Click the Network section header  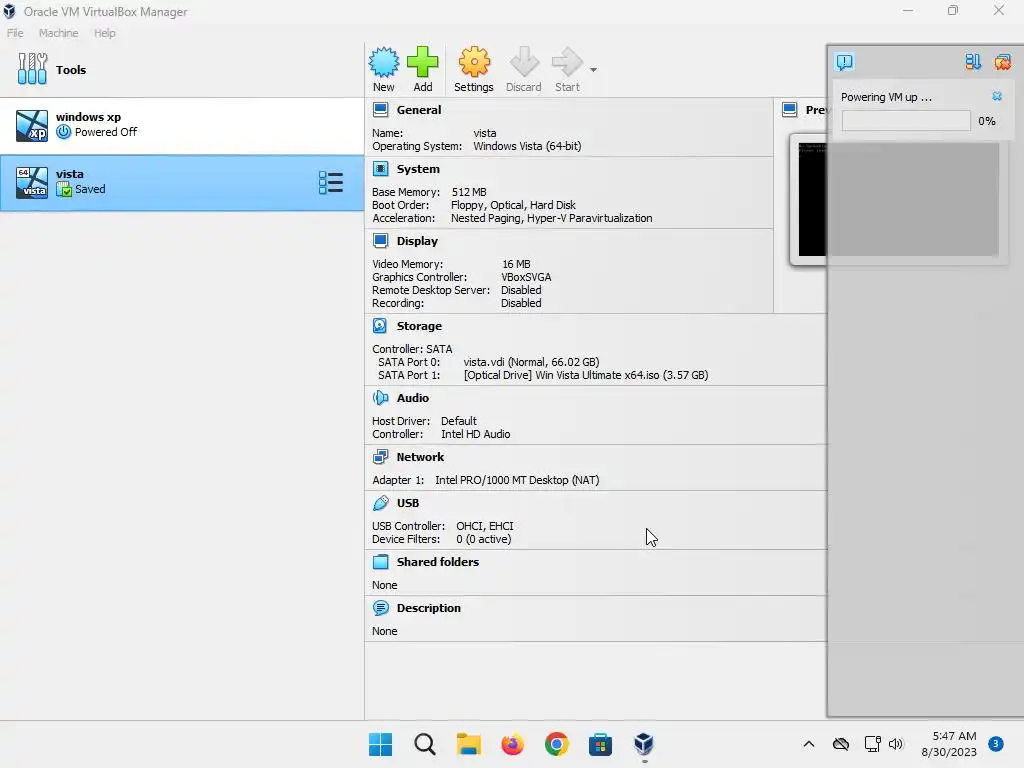pyautogui.click(x=420, y=457)
